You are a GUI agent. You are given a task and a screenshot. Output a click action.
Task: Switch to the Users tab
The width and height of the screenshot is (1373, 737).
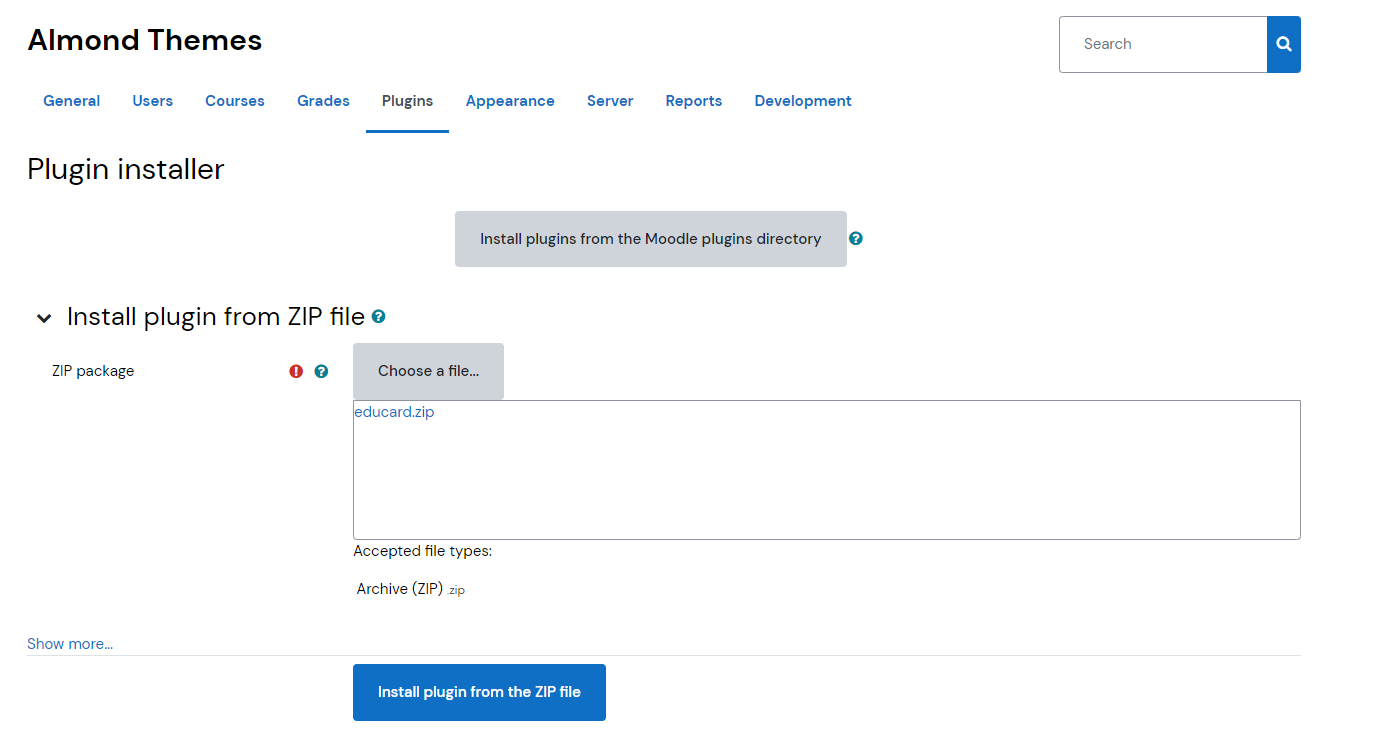pyautogui.click(x=152, y=101)
